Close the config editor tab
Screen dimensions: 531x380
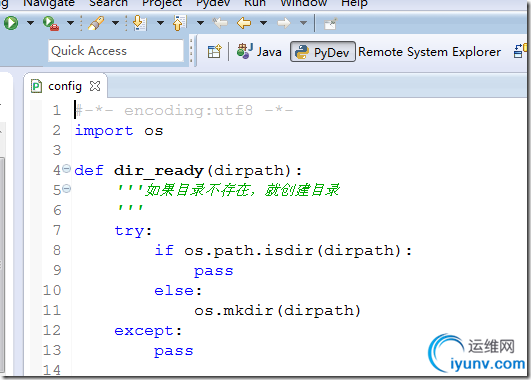coord(95,86)
